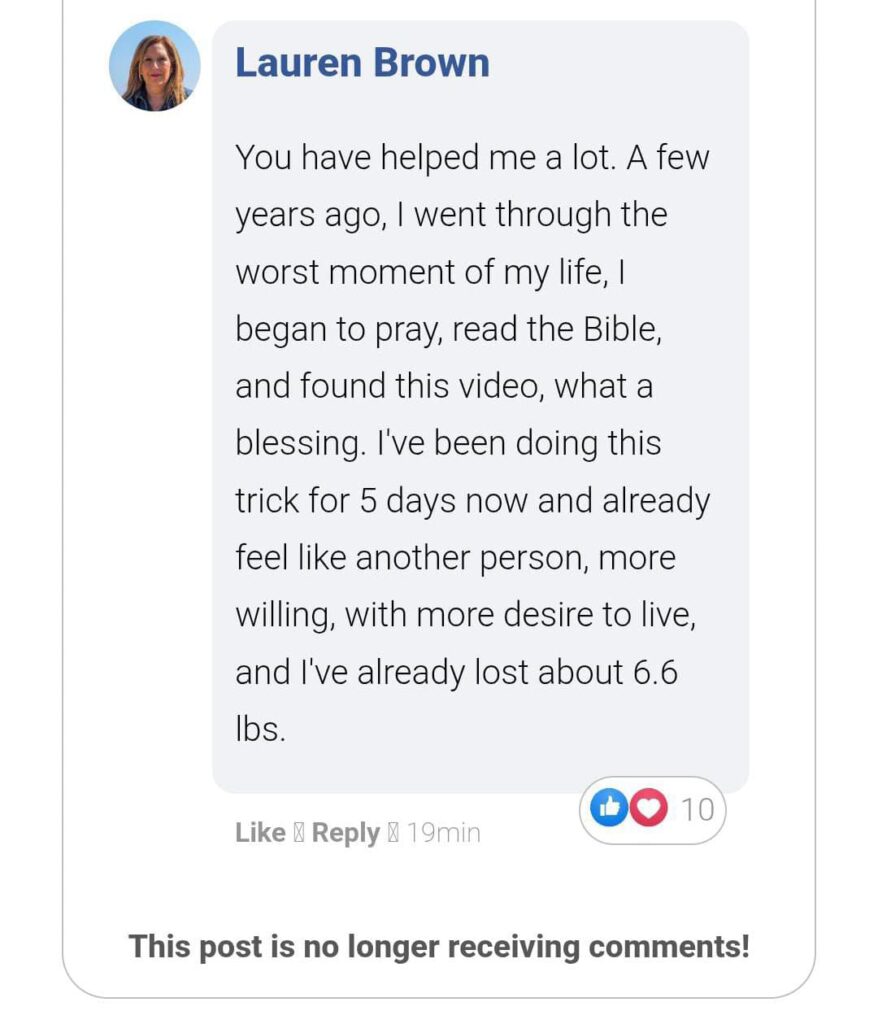Image resolution: width=878 pixels, height=1024 pixels.
Task: Click the word 'Bible' in the comment
Action: pos(622,331)
